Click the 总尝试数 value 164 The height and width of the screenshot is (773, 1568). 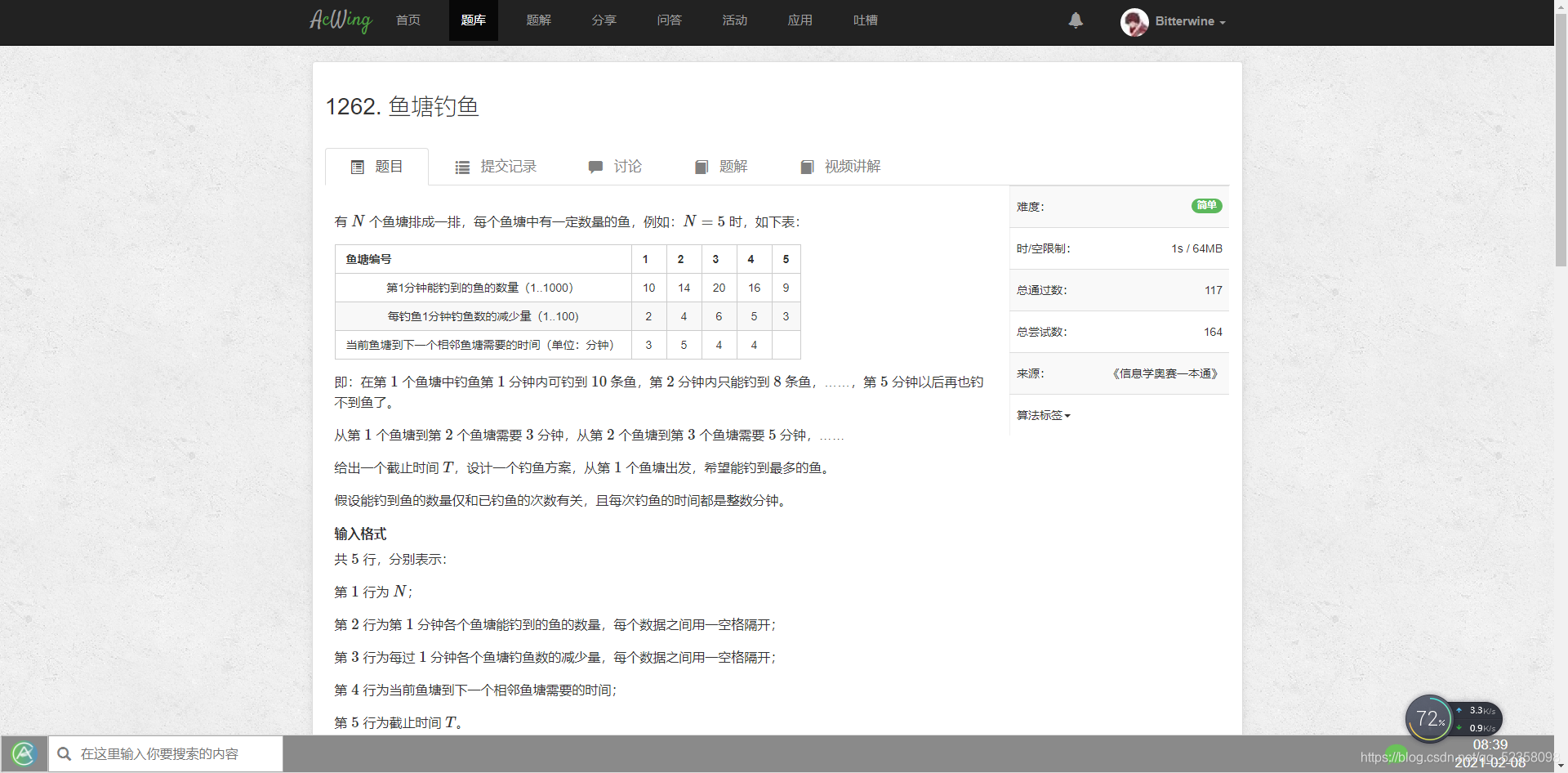point(1213,332)
